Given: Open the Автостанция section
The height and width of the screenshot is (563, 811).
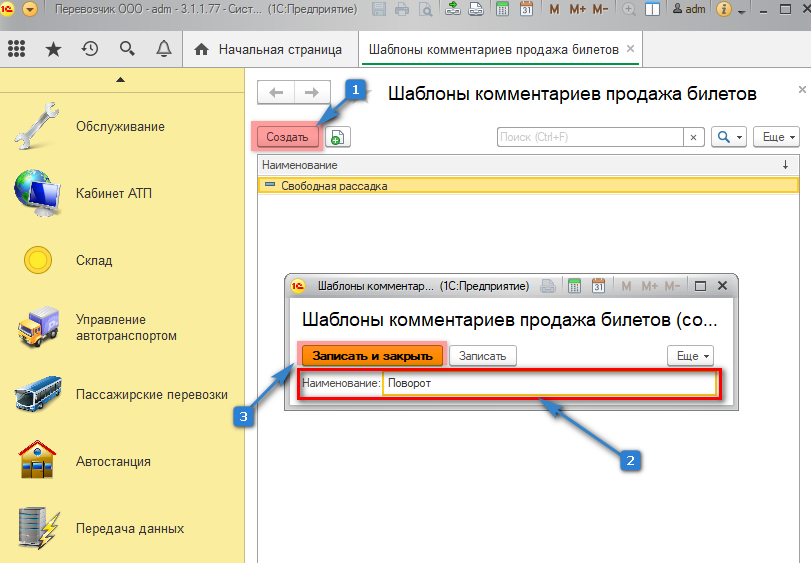Looking at the screenshot, I should 112,461.
